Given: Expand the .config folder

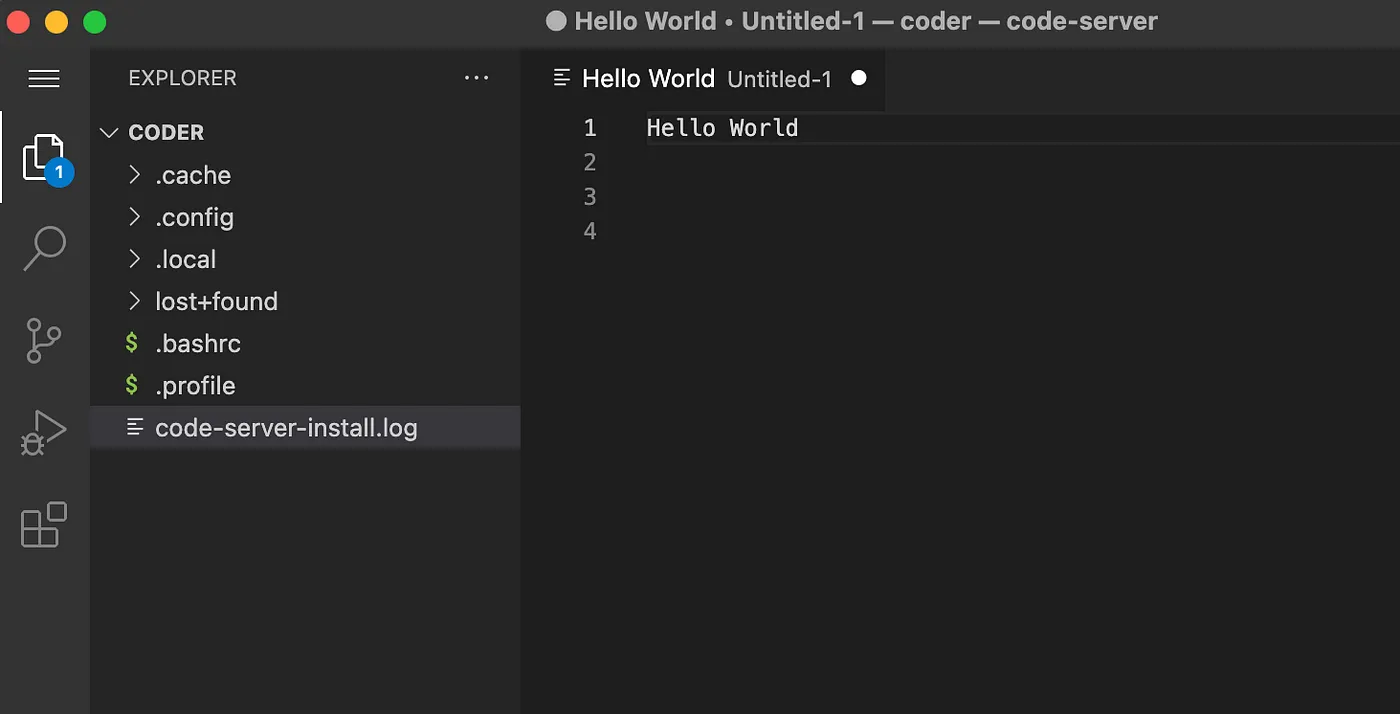Looking at the screenshot, I should pos(194,217).
